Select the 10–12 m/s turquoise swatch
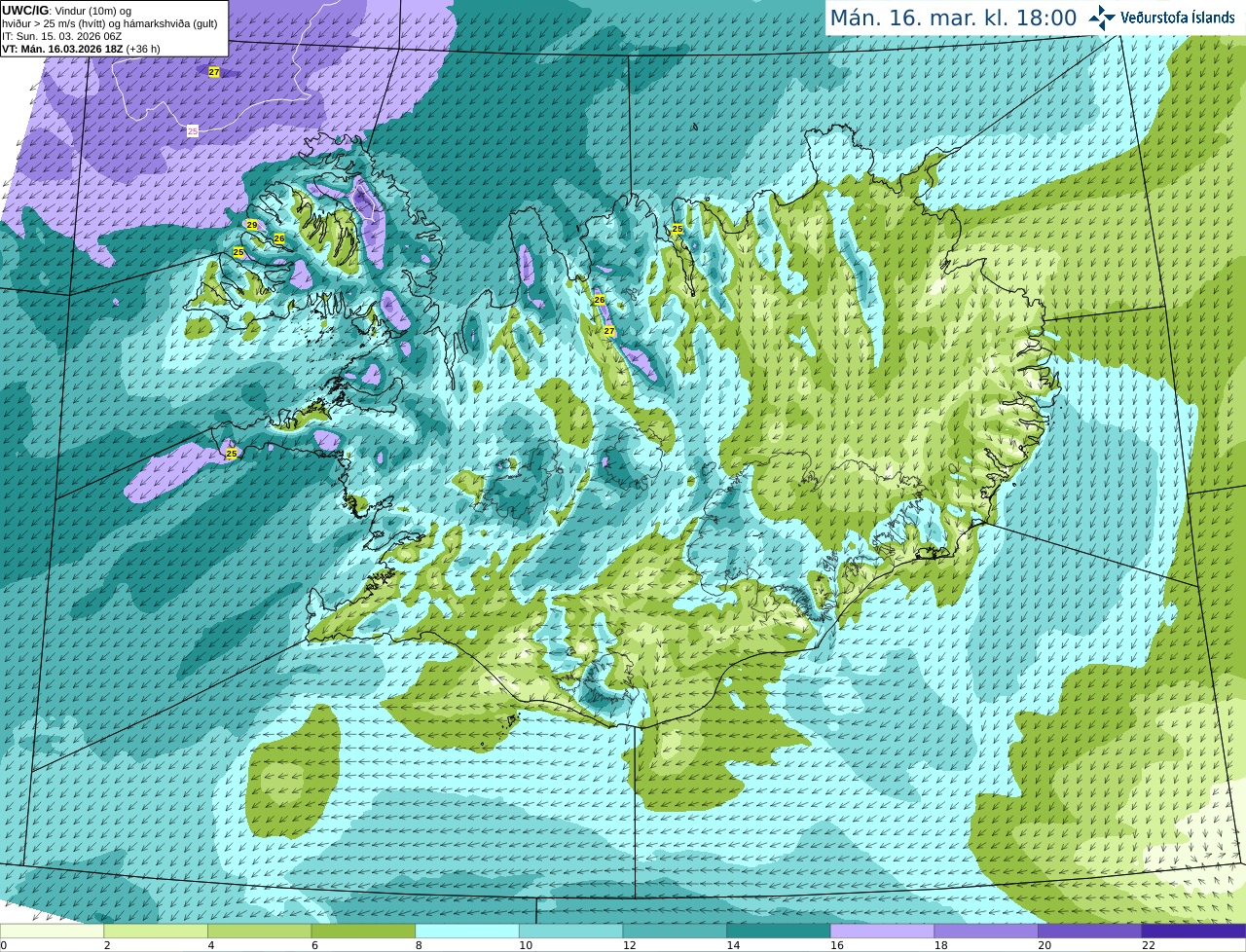This screenshot has height=952, width=1246. pos(571,931)
